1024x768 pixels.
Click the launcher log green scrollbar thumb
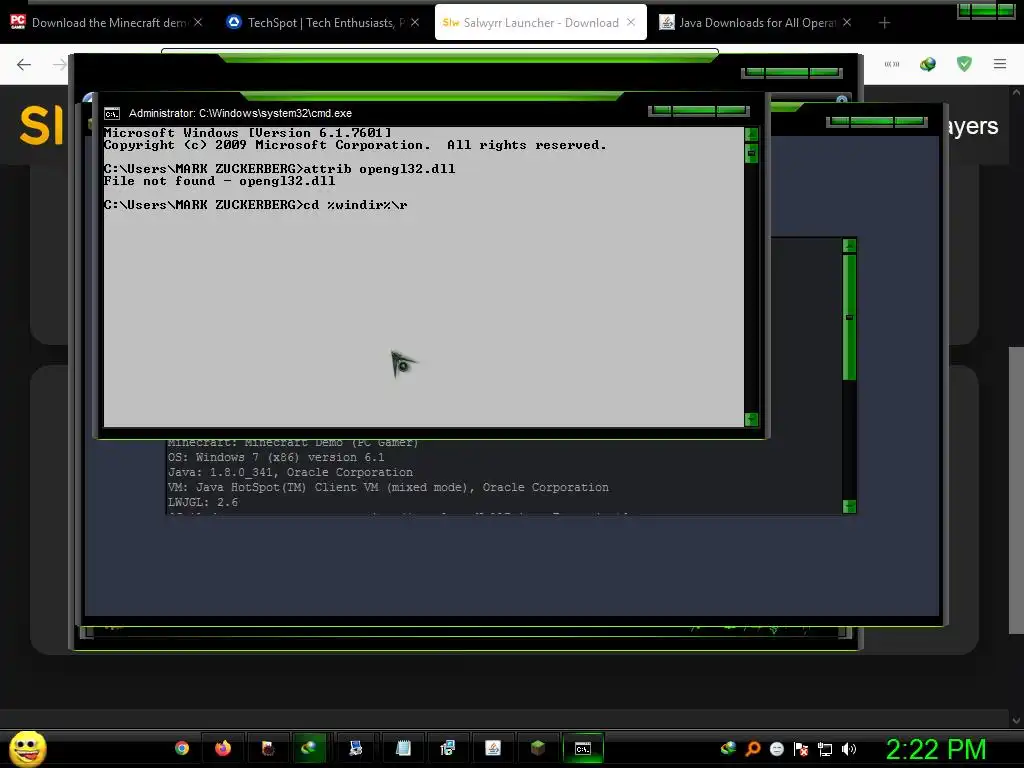849,317
